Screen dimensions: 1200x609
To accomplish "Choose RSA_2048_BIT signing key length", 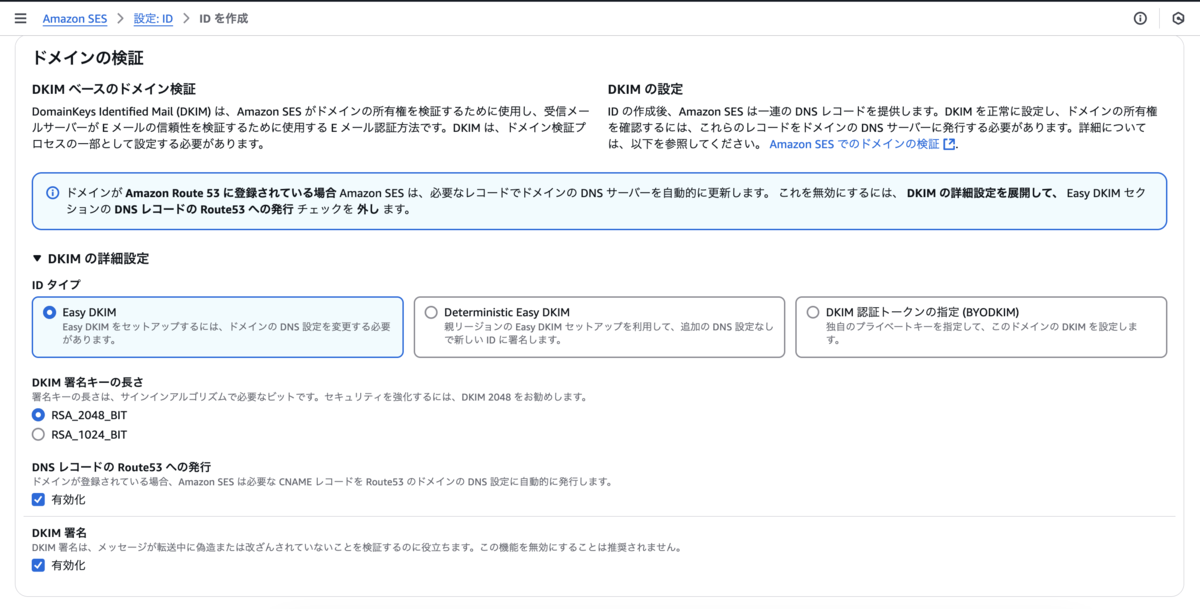I will pos(39,414).
